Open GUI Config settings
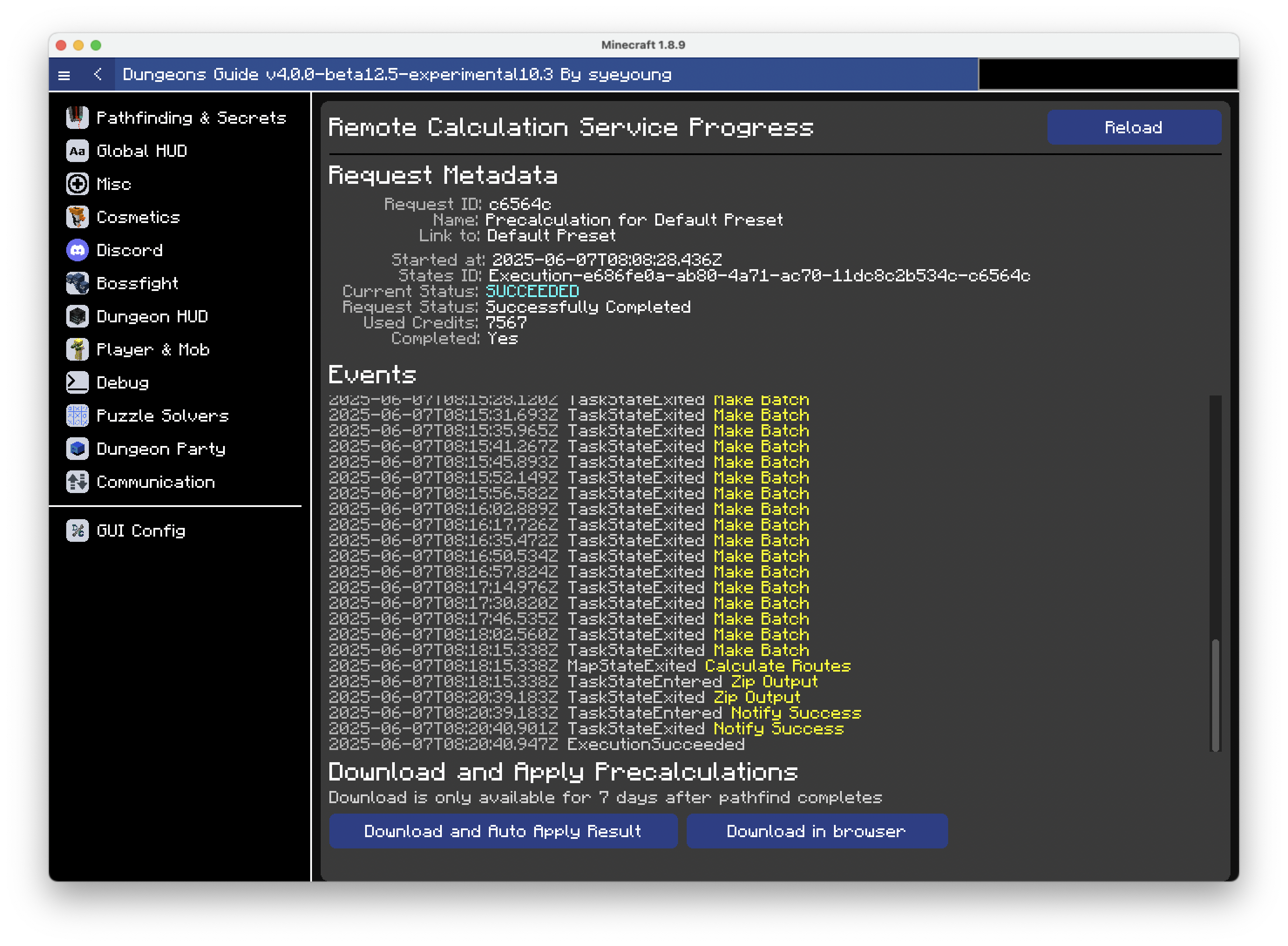This screenshot has height=946, width=1288. [x=140, y=531]
